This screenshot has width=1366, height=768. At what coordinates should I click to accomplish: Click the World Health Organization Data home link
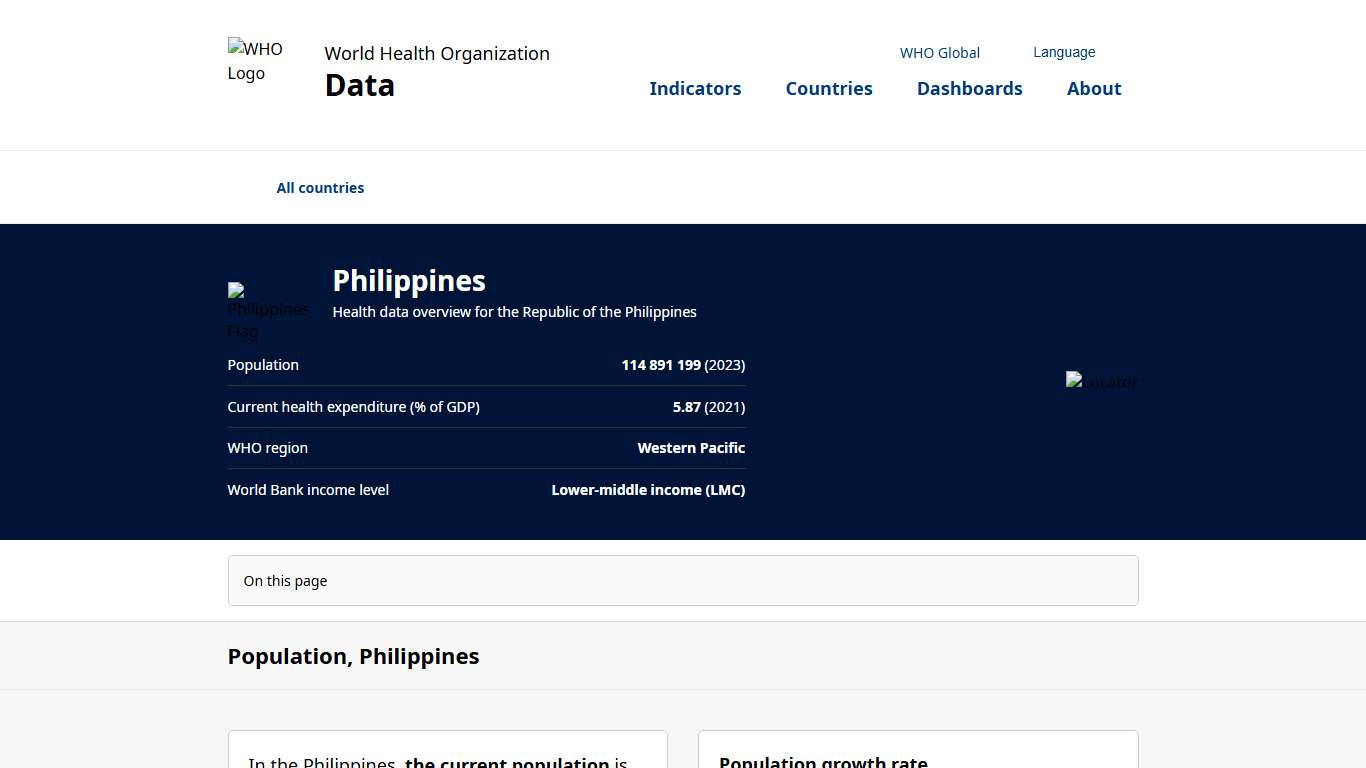(x=436, y=68)
